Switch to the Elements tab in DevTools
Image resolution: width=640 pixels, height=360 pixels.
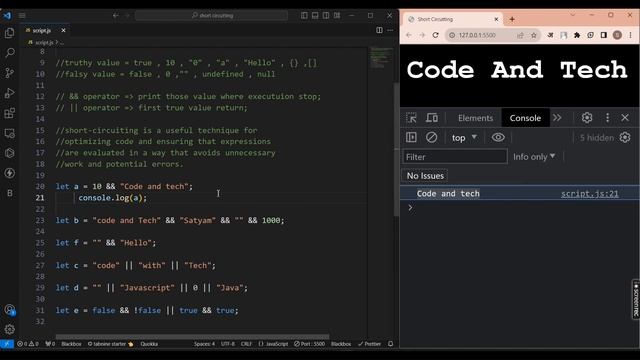click(x=476, y=118)
